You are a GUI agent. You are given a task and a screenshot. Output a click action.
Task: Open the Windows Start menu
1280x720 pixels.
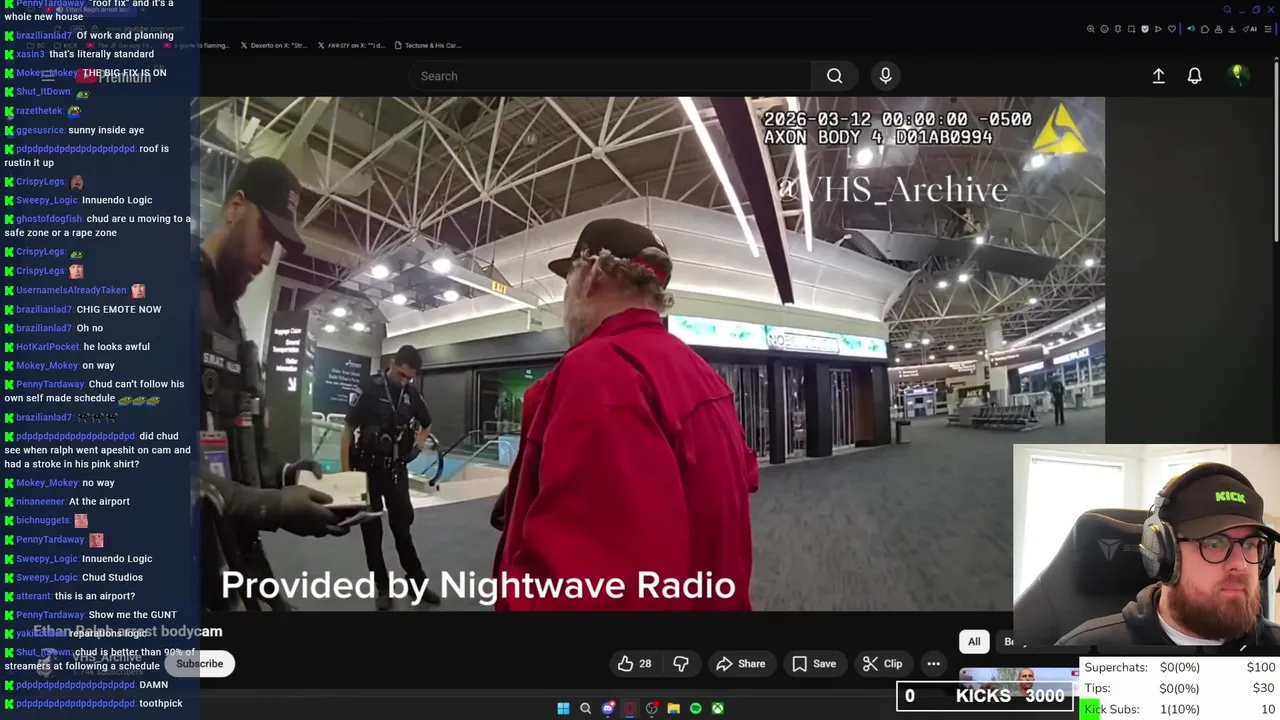pos(563,709)
